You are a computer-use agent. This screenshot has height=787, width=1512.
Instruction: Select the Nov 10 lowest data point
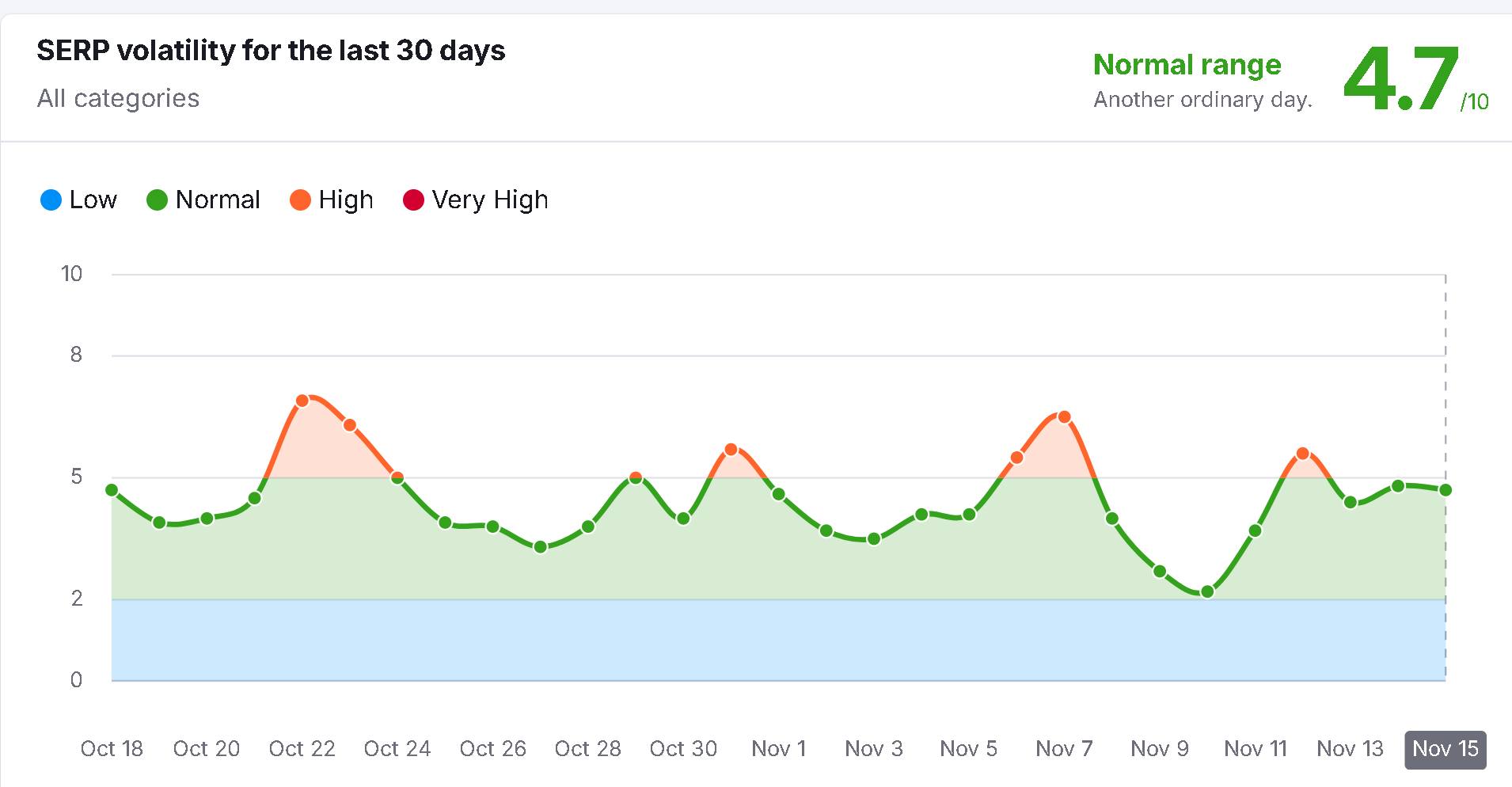point(1207,591)
